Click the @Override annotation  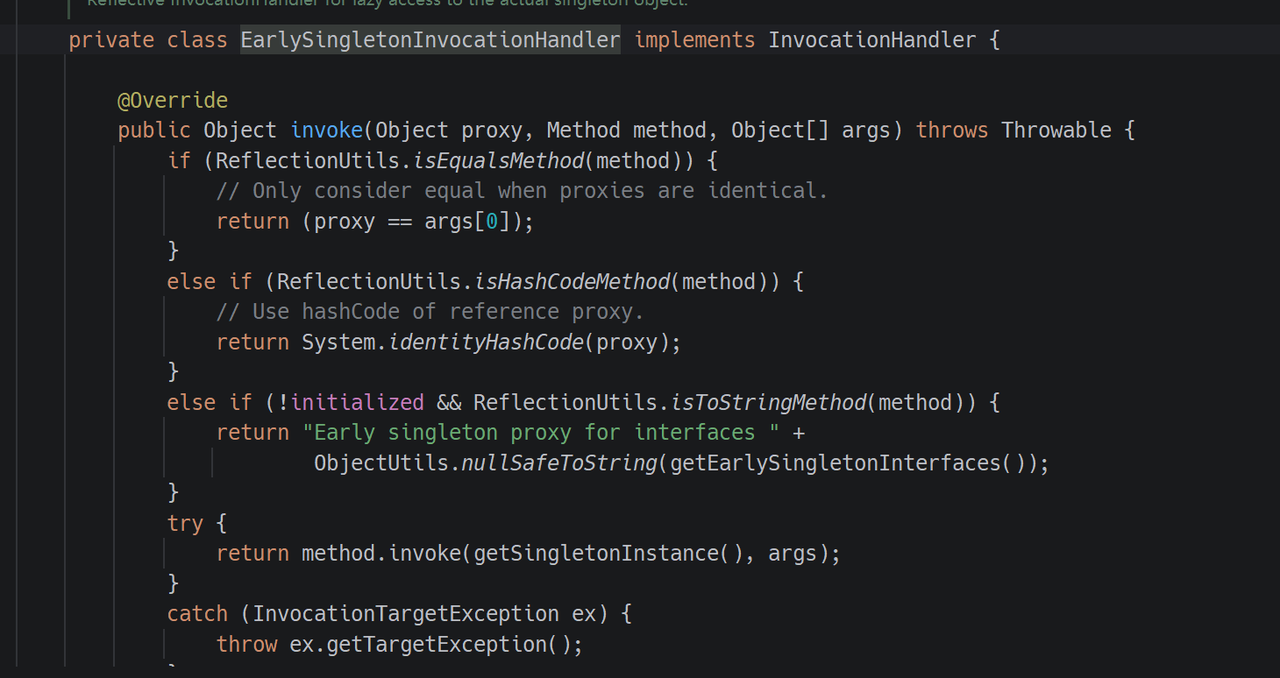tap(172, 100)
